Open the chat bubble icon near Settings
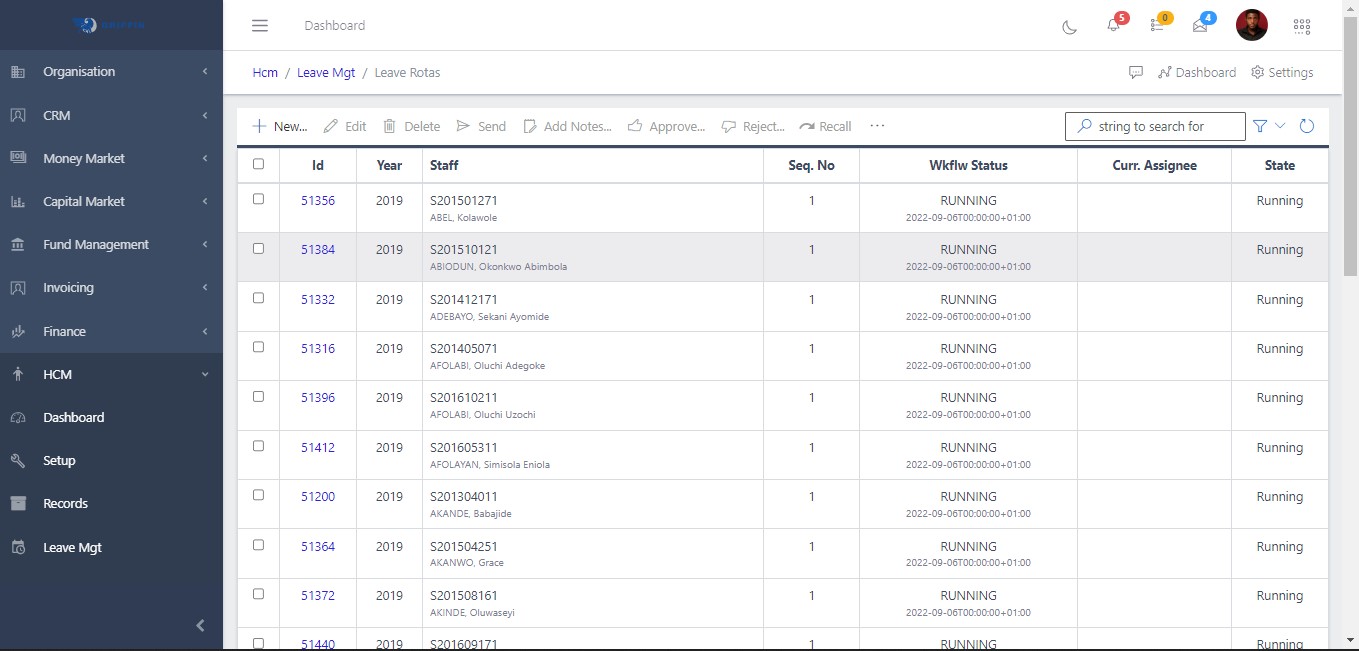This screenshot has width=1359, height=651. point(1136,72)
